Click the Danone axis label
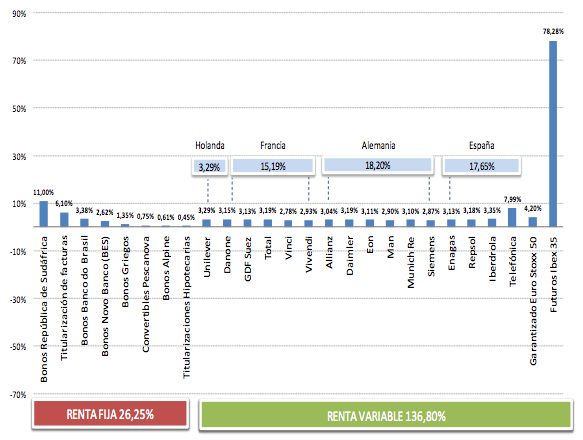Viewport: 583px width, 440px height. (228, 255)
